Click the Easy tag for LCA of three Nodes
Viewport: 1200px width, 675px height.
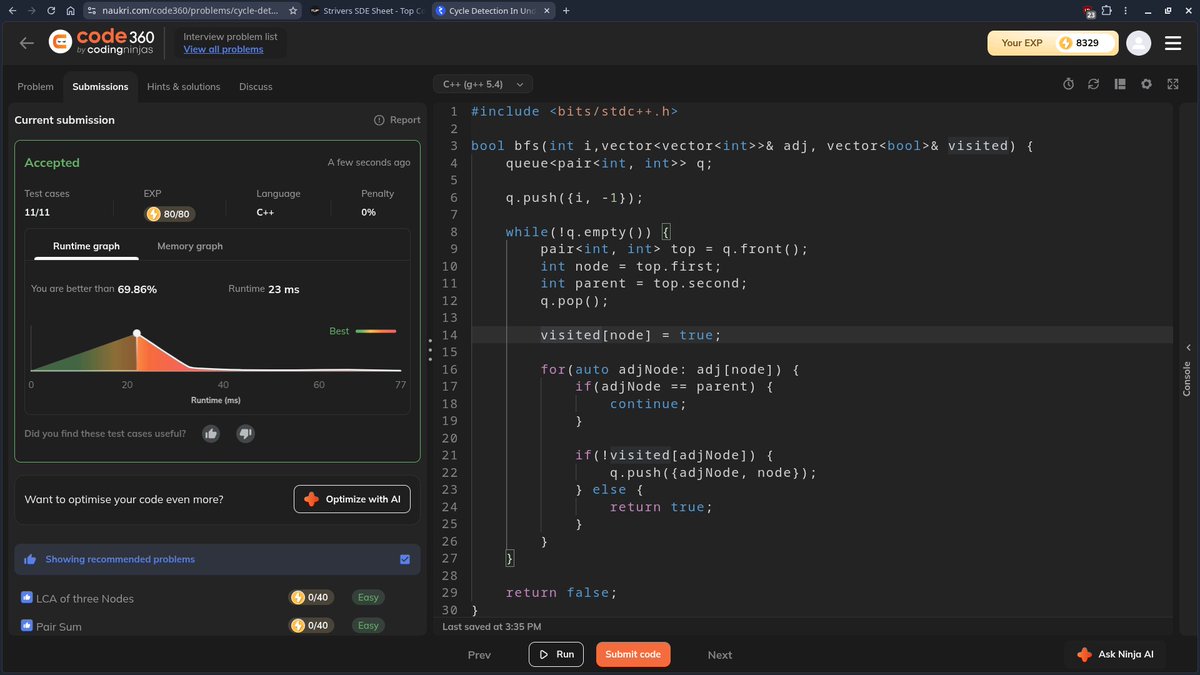[369, 597]
